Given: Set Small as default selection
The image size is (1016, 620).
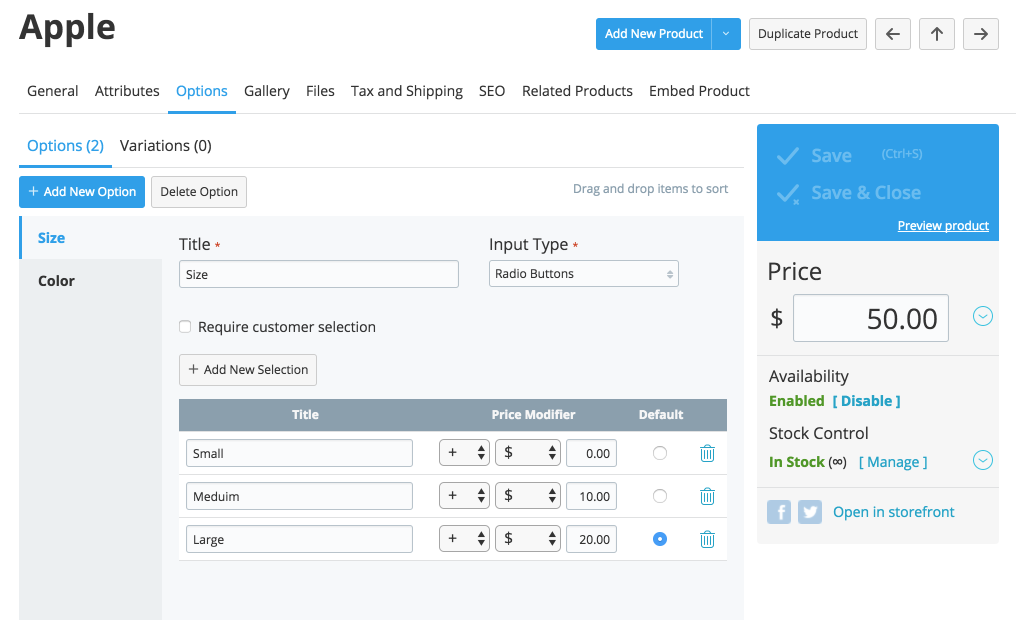Looking at the screenshot, I should pyautogui.click(x=660, y=453).
